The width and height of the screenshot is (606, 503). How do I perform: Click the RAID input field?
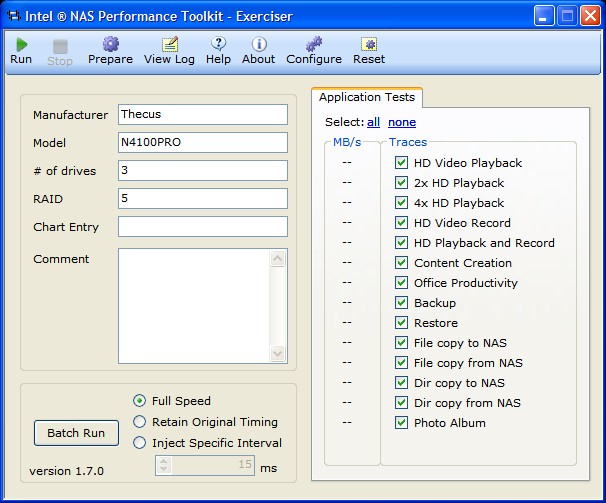pyautogui.click(x=203, y=198)
